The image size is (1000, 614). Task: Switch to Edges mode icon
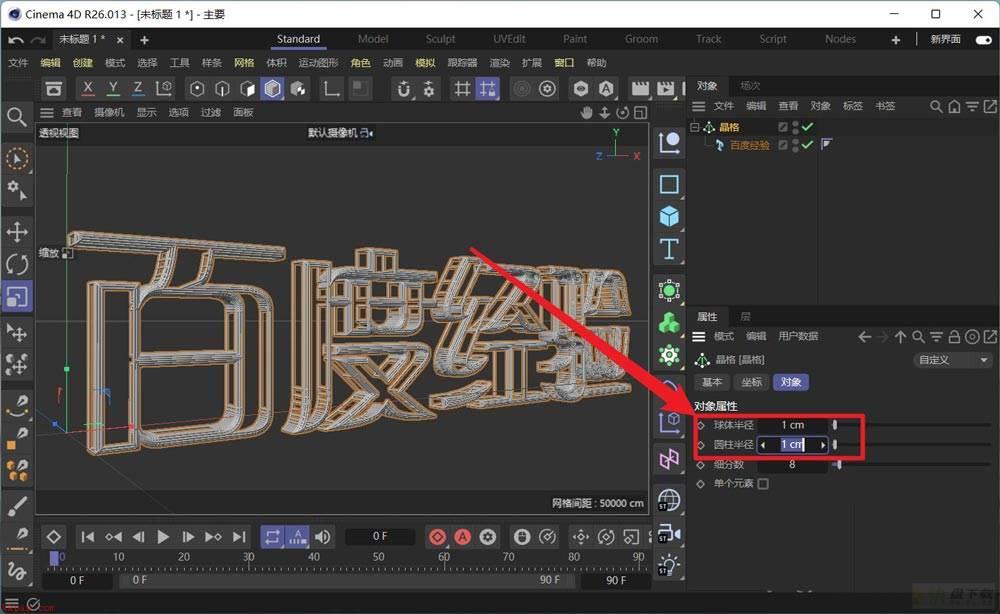(222, 89)
